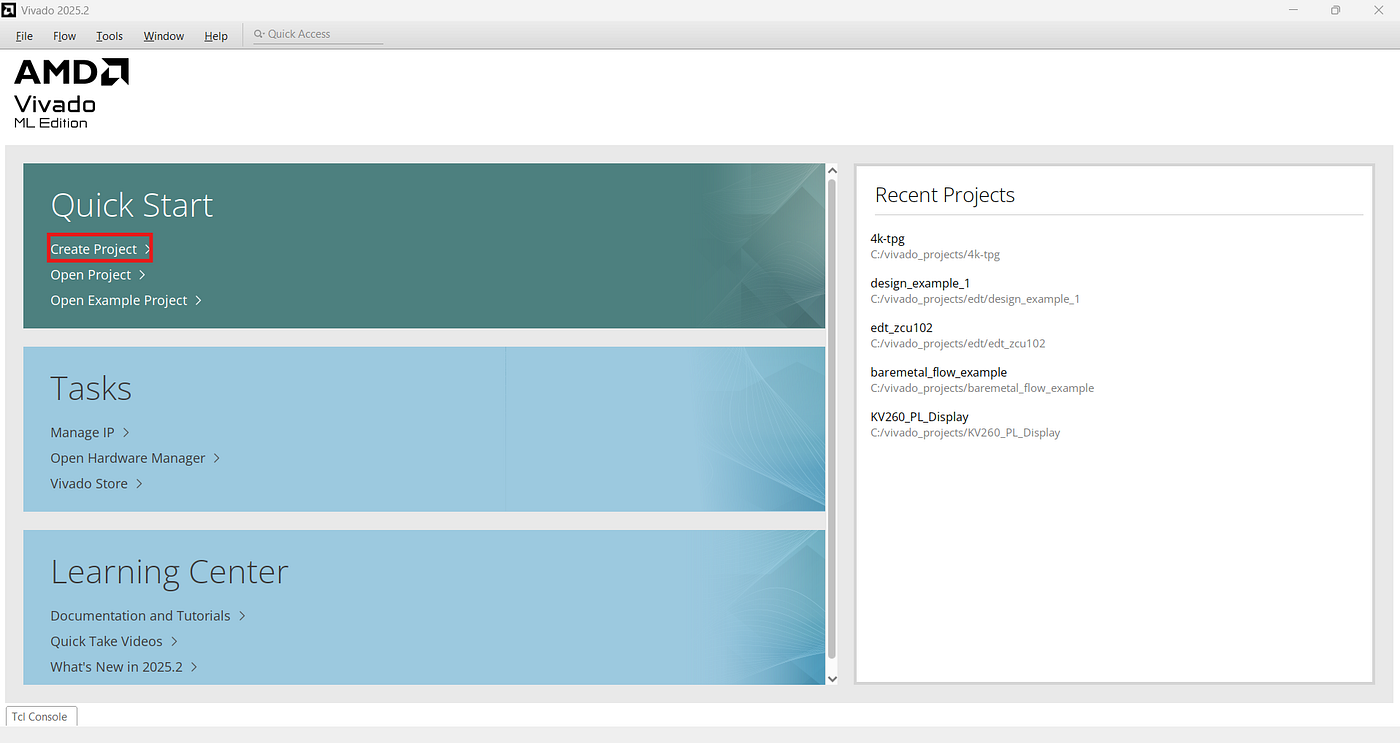Restore down the Vivado window
The image size is (1400, 743).
coord(1335,10)
